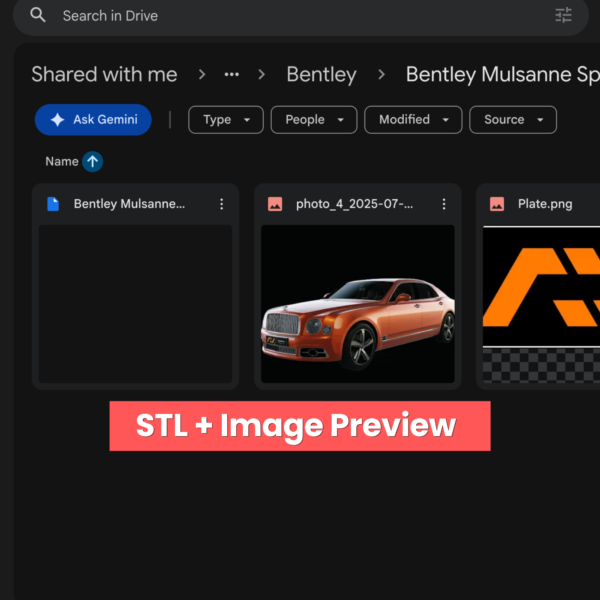The width and height of the screenshot is (600, 600).
Task: Open advanced search filter options icon
Action: pos(563,15)
